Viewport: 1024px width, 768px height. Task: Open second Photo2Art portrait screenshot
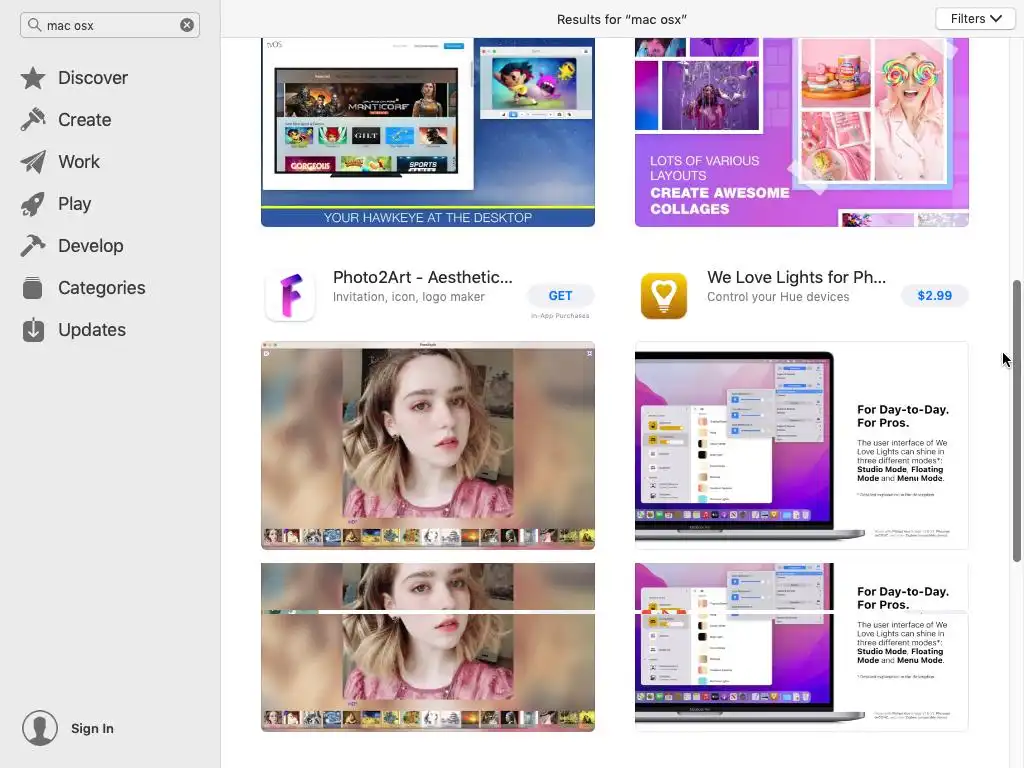(428, 647)
